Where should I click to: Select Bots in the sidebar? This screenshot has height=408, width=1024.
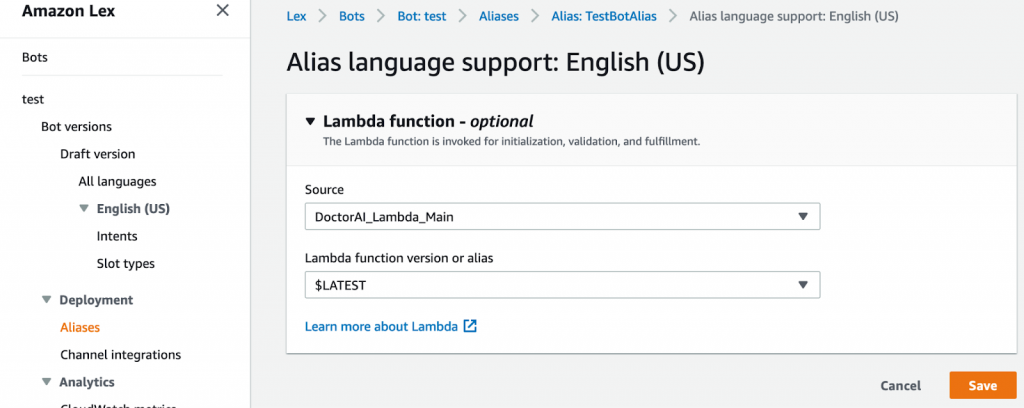pyautogui.click(x=35, y=57)
